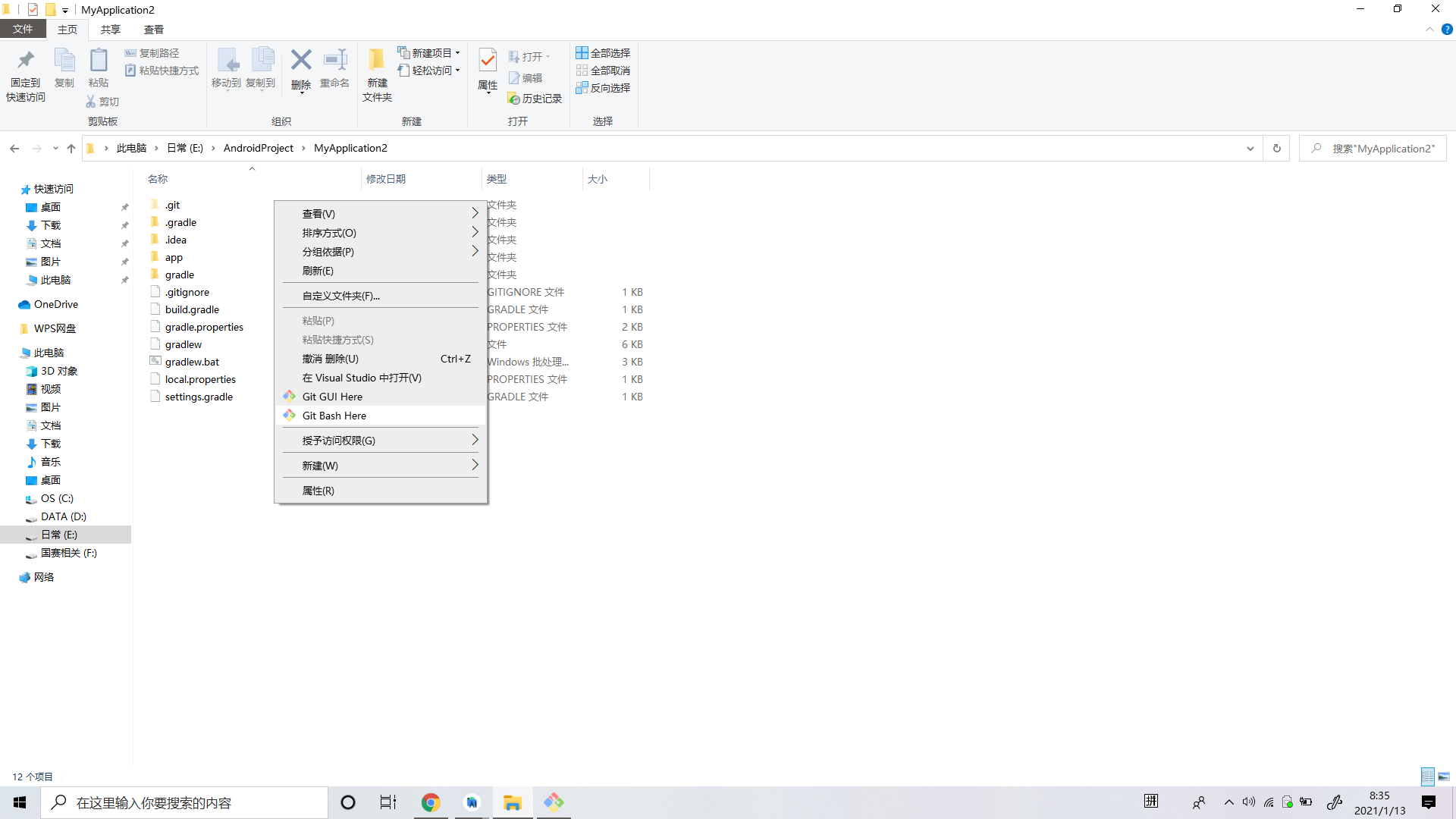1456x819 pixels.
Task: Switch to the 共享 ribbon tab
Action: tap(110, 29)
